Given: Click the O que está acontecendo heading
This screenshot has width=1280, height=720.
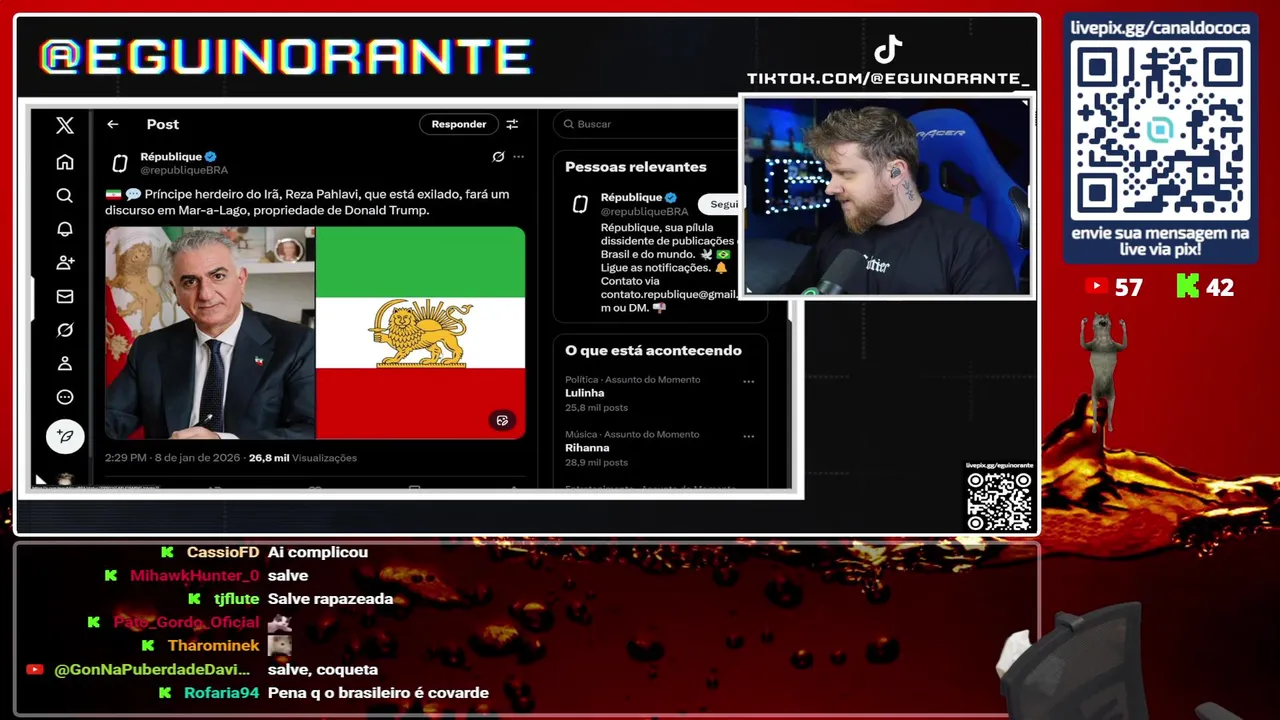Looking at the screenshot, I should (x=653, y=351).
